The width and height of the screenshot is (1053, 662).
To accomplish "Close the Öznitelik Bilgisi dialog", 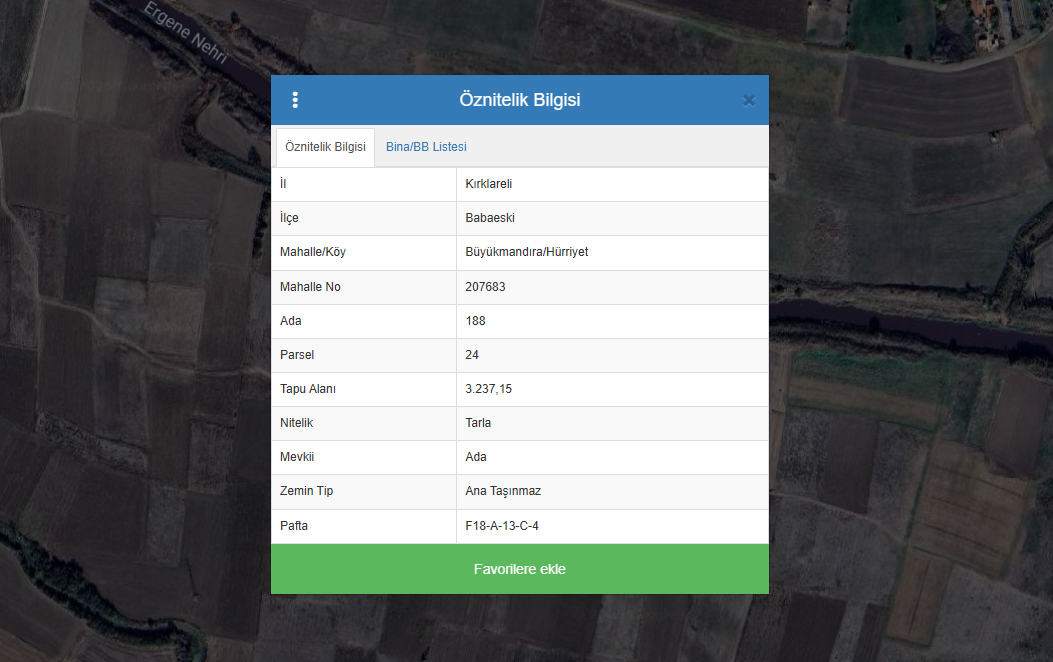I will pos(748,100).
